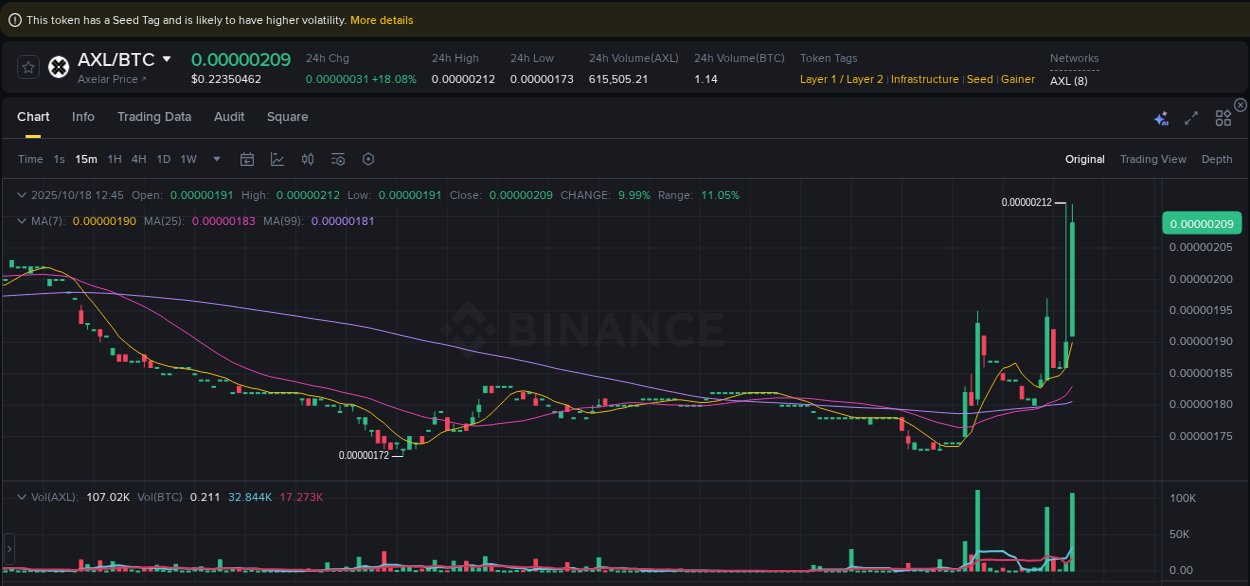Viewport: 1250px width, 586px height.
Task: Collapse the volume indicator panel
Action: [x=21, y=497]
